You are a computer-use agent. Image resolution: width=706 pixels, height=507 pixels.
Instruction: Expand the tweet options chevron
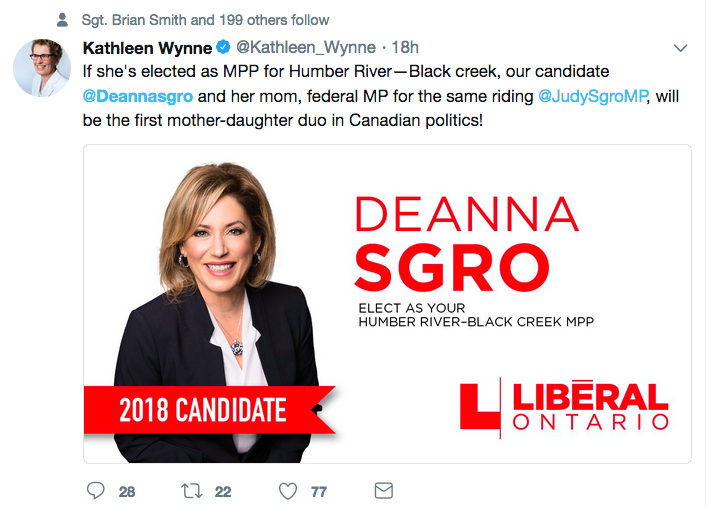tap(681, 48)
